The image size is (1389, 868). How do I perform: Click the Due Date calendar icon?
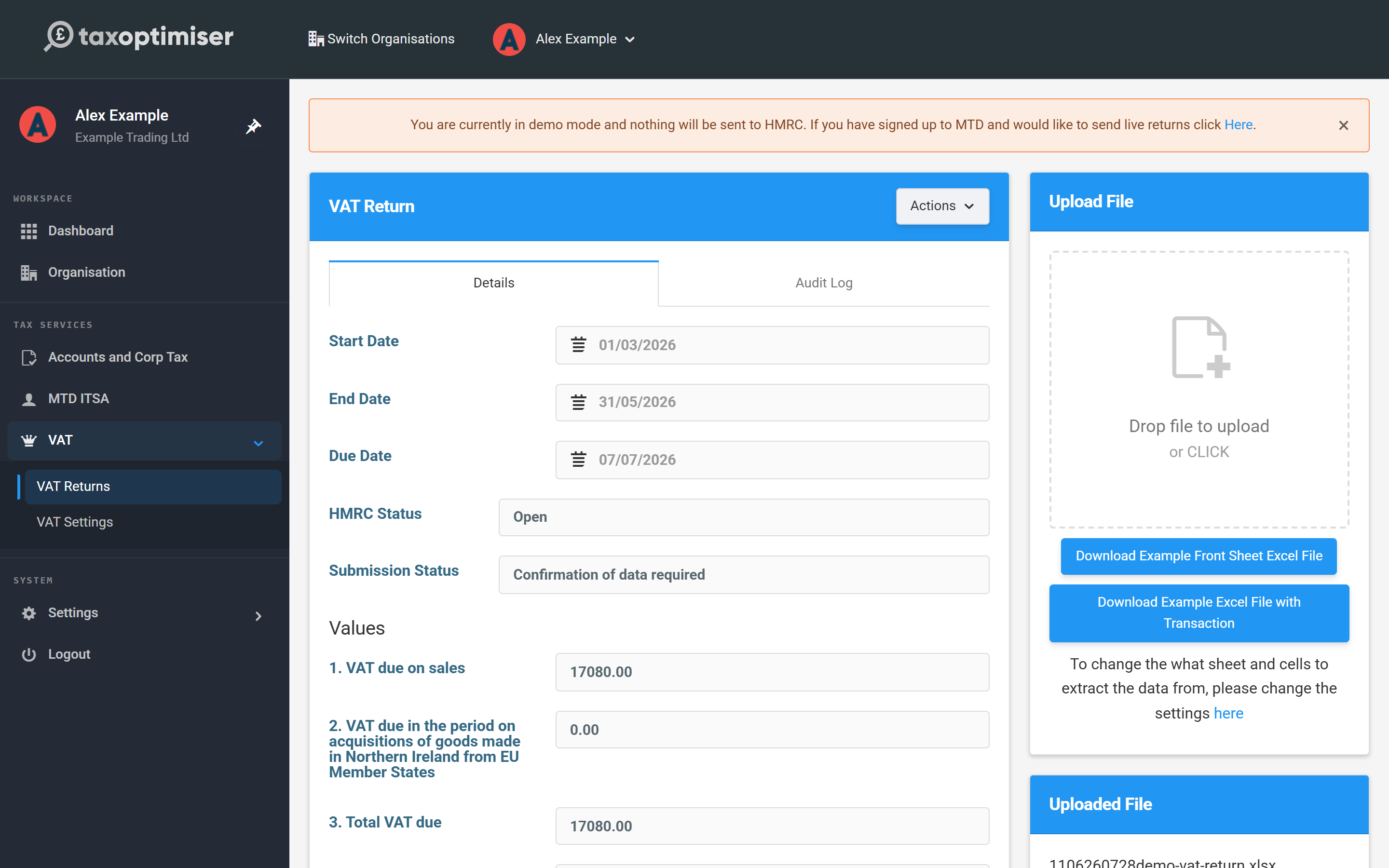point(579,460)
